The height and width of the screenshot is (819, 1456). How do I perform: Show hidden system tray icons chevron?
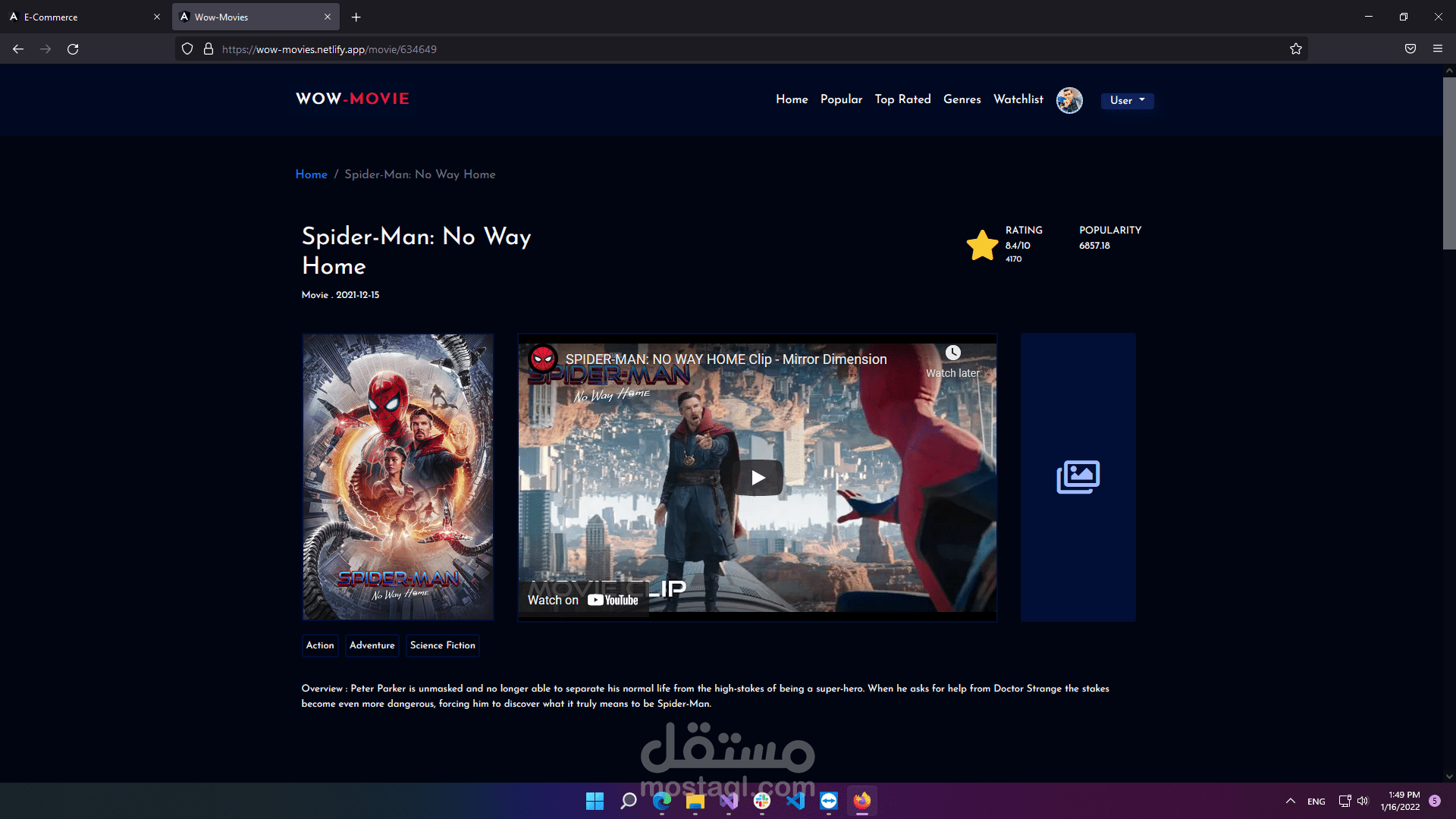click(x=1291, y=801)
